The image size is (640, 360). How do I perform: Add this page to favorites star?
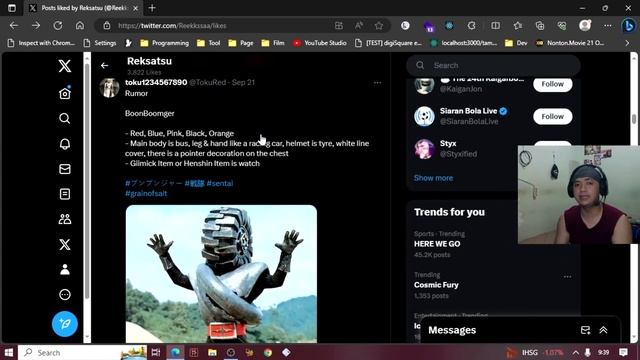379,26
